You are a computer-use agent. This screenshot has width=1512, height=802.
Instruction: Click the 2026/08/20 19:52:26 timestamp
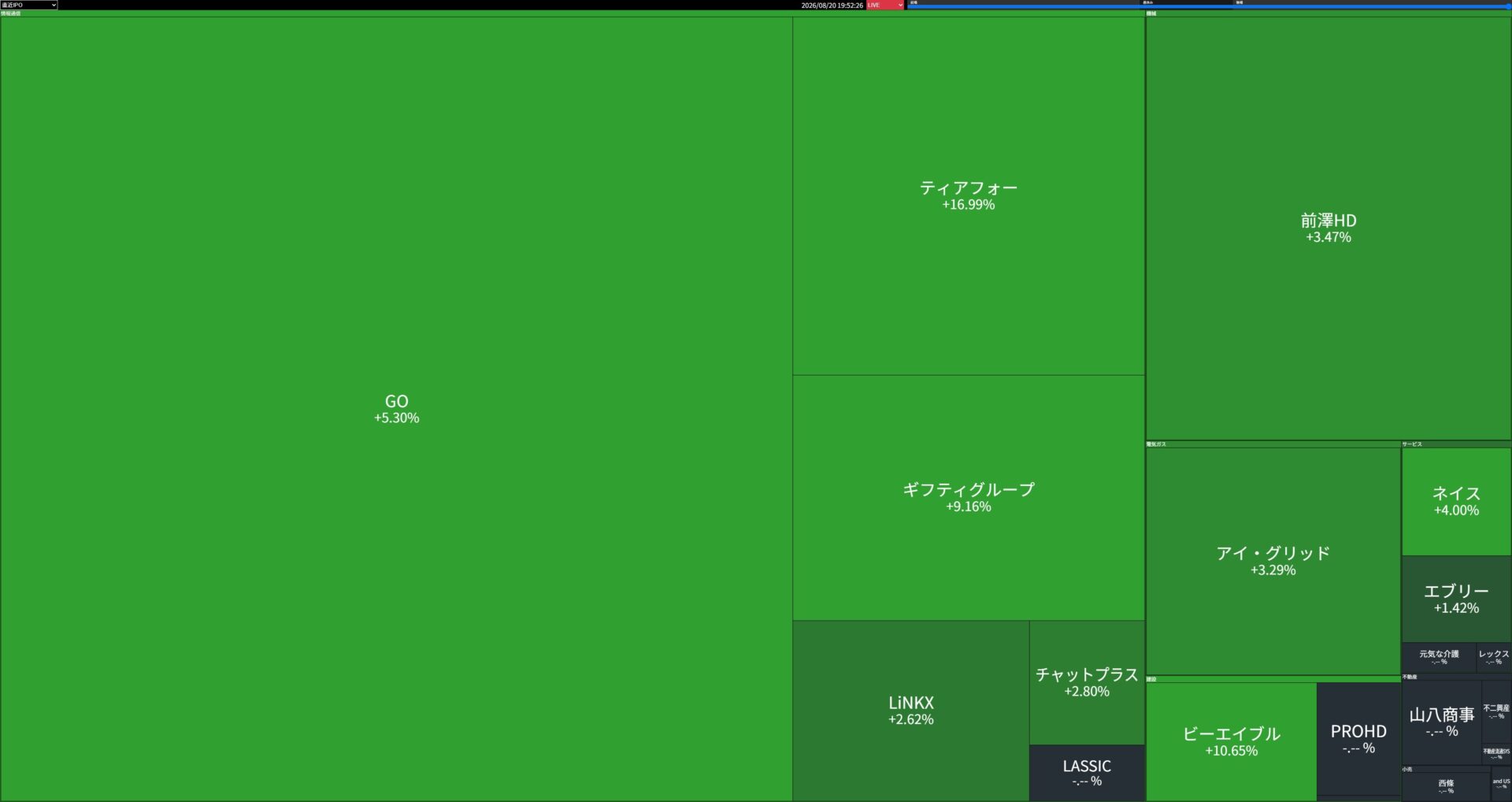tap(832, 6)
